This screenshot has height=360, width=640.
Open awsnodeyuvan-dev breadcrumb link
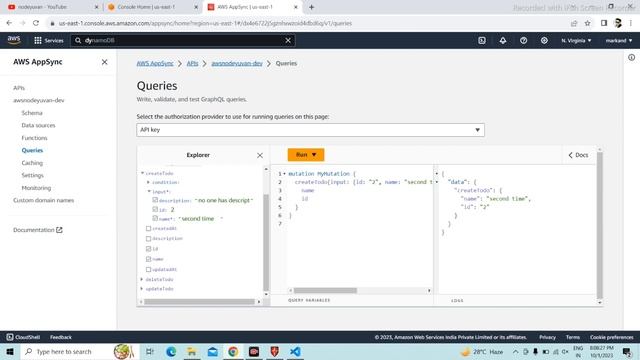[237, 63]
